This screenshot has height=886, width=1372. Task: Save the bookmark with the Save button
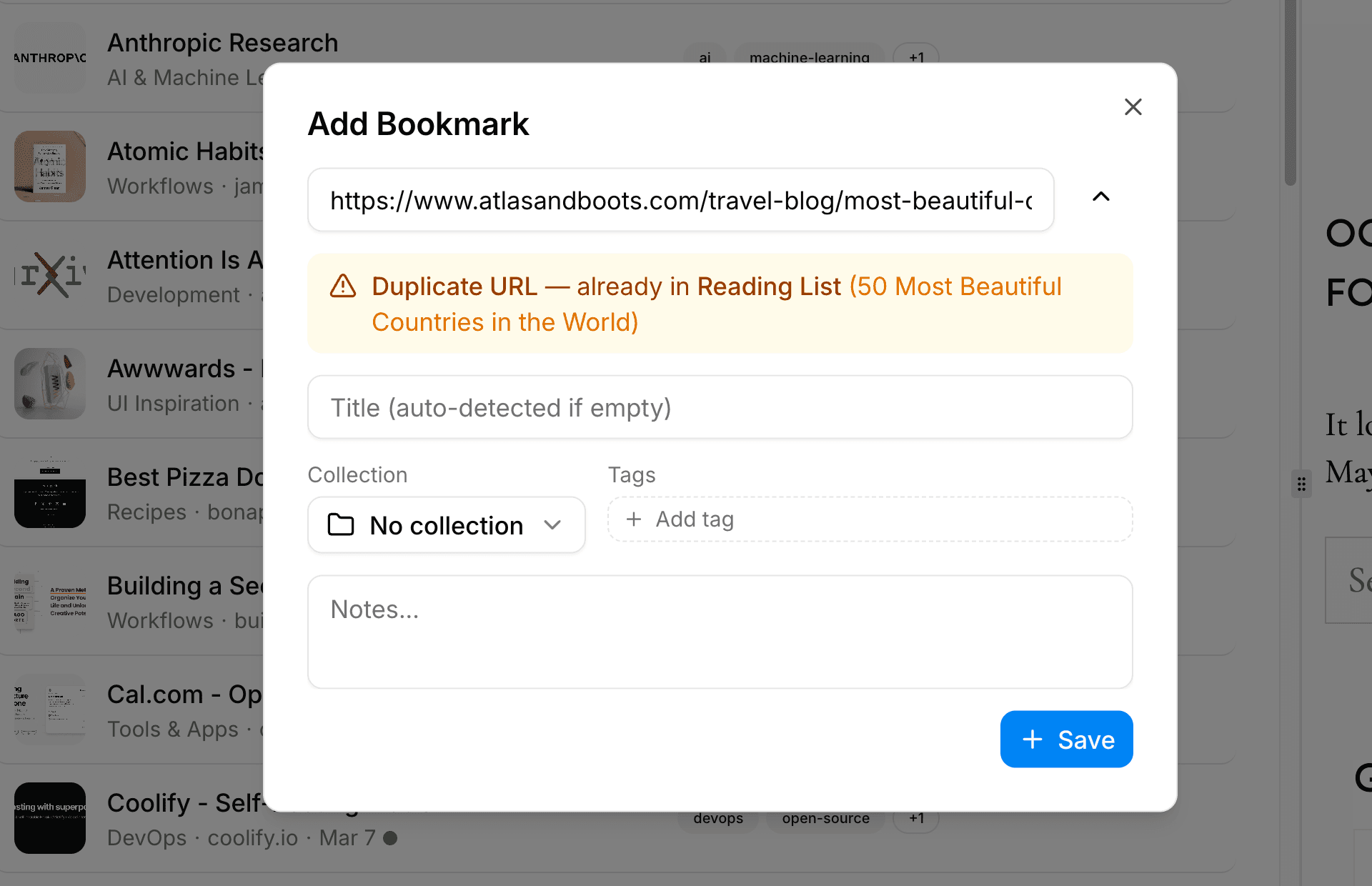click(x=1067, y=740)
